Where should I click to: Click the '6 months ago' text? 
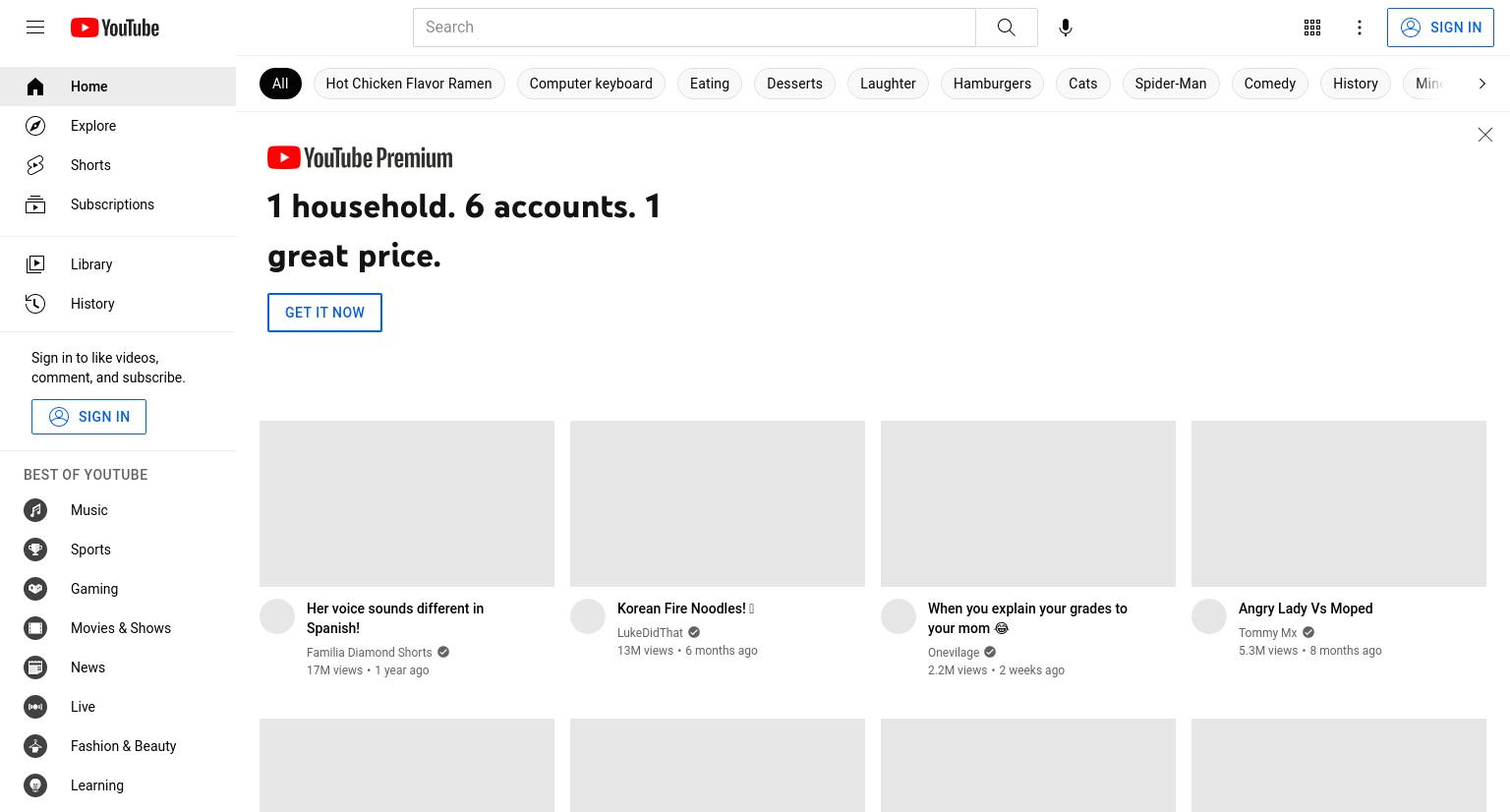pyautogui.click(x=722, y=651)
